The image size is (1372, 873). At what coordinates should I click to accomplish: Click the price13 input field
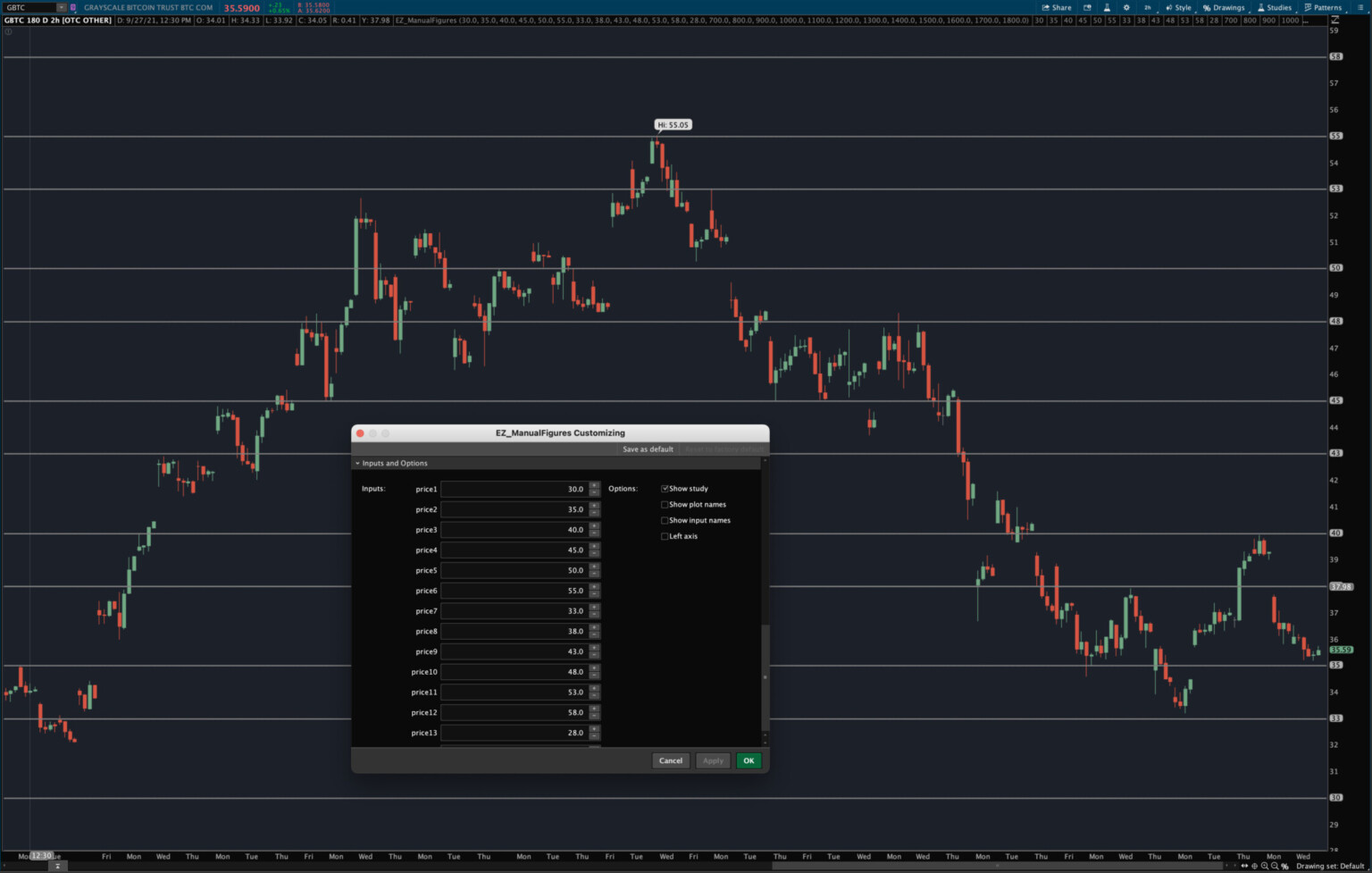click(514, 733)
